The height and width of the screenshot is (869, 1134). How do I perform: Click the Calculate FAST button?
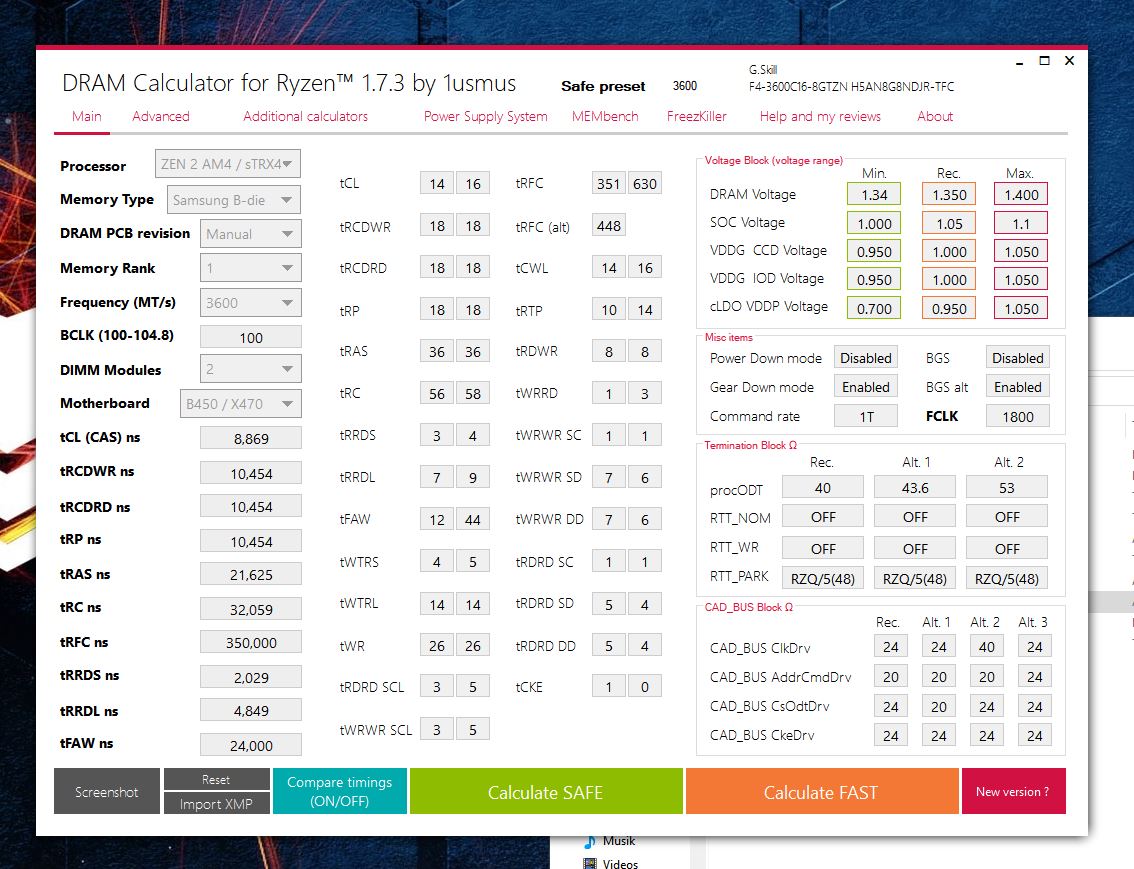822,792
